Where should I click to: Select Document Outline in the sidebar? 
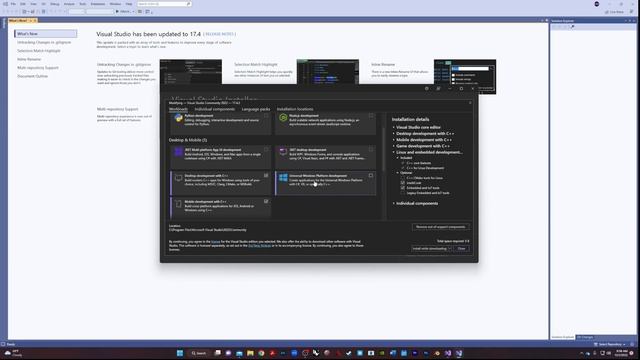[33, 76]
